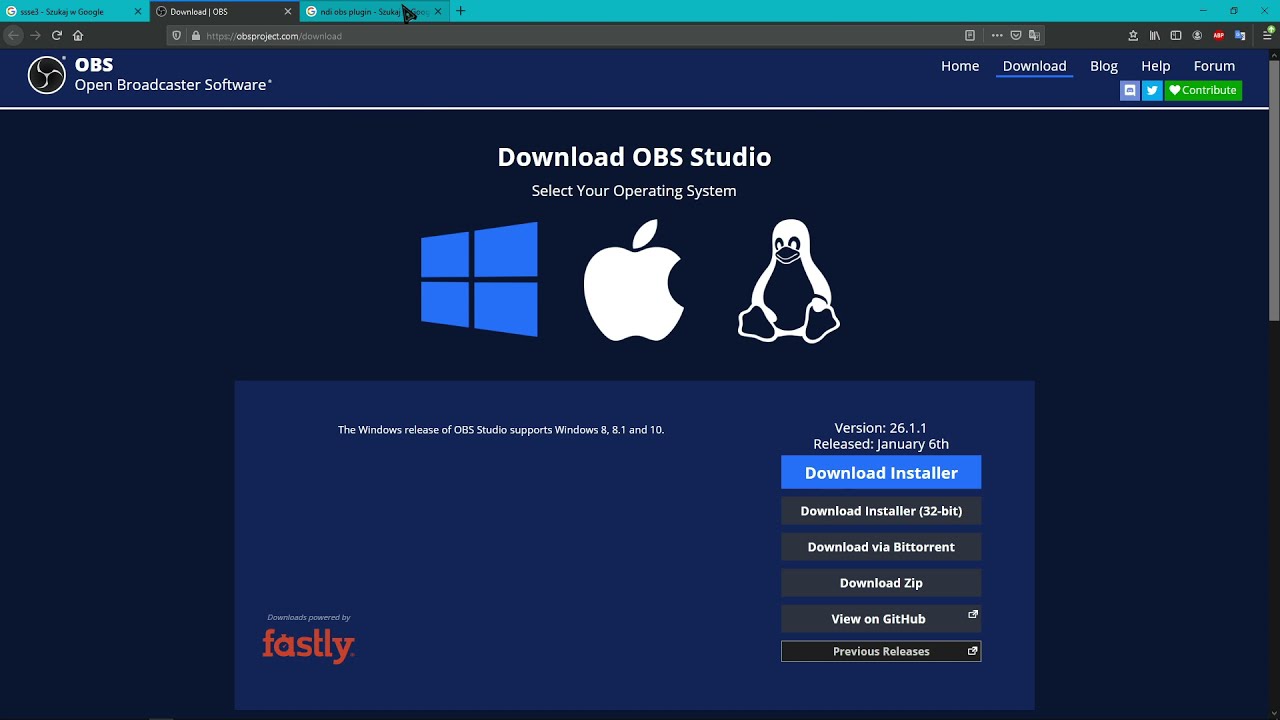The width and height of the screenshot is (1280, 720).
Task: Click the 'Select Your Operating System' text
Action: click(634, 191)
